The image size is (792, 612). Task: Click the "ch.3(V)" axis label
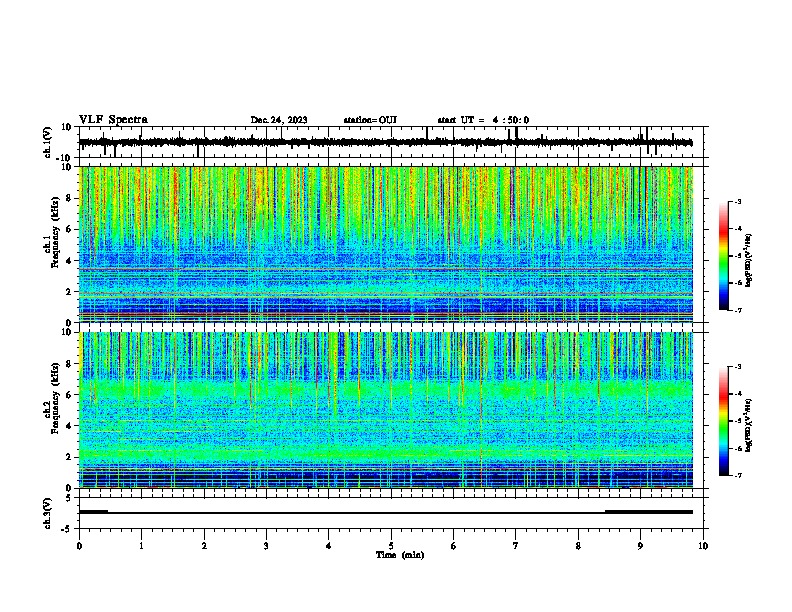[x=48, y=513]
